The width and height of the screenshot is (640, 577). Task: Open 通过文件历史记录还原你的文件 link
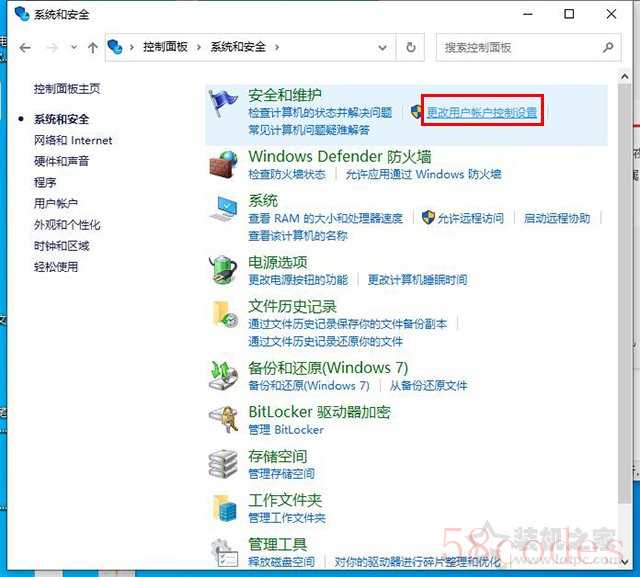click(x=325, y=341)
